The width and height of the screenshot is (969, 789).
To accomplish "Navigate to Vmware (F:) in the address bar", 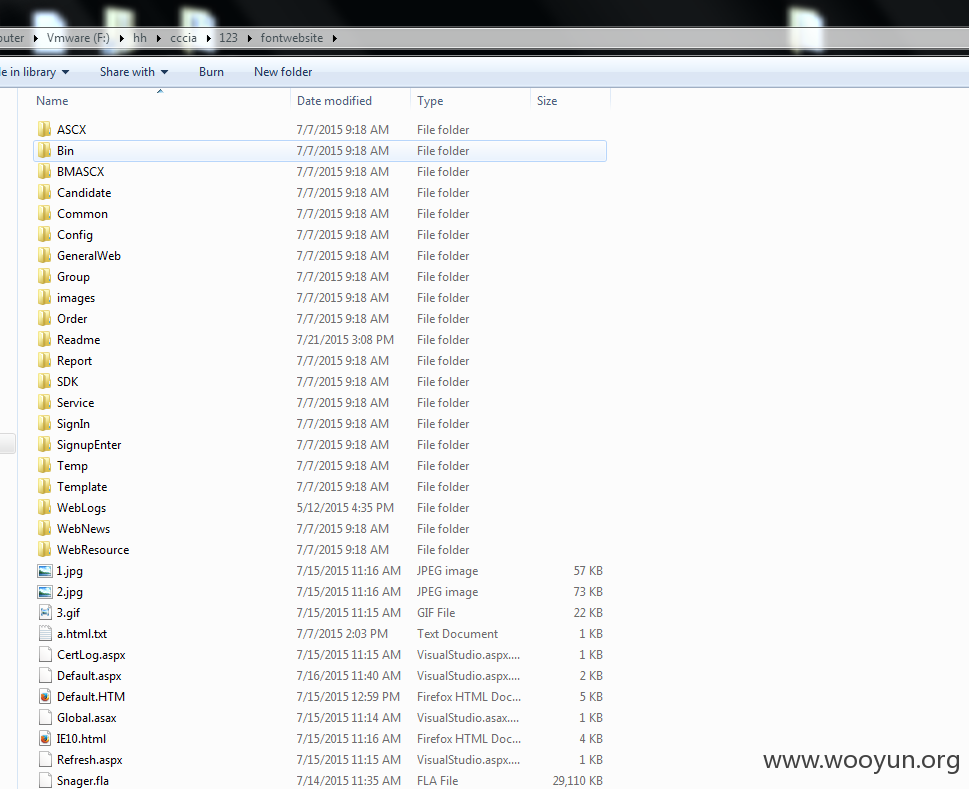I will tap(78, 38).
